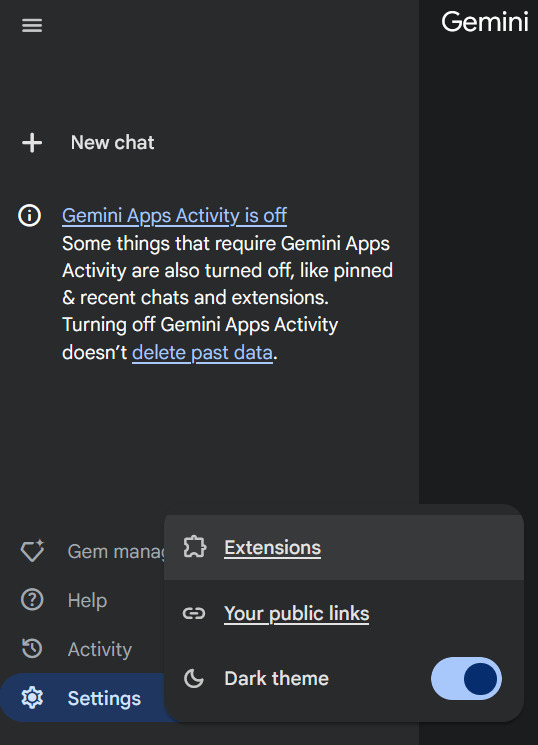Click the Dark theme moon icon
The image size is (538, 745).
193,678
